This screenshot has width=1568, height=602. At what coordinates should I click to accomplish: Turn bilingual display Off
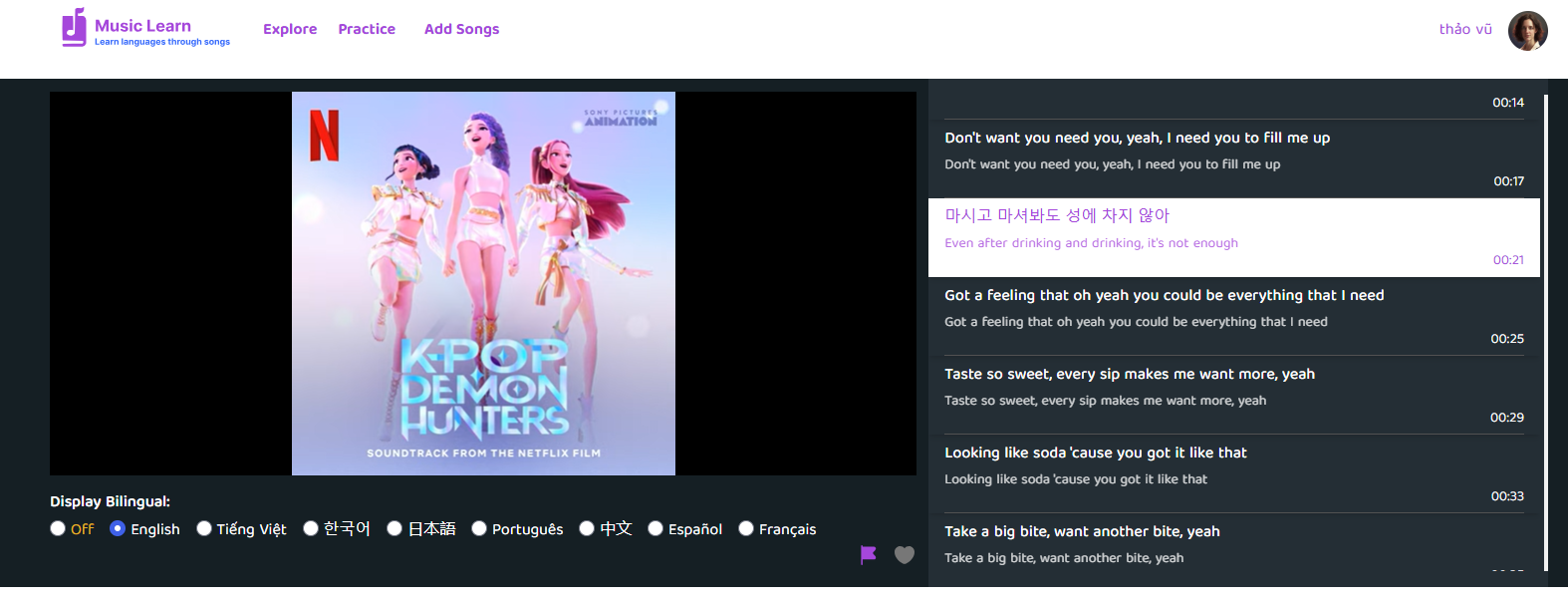(58, 528)
